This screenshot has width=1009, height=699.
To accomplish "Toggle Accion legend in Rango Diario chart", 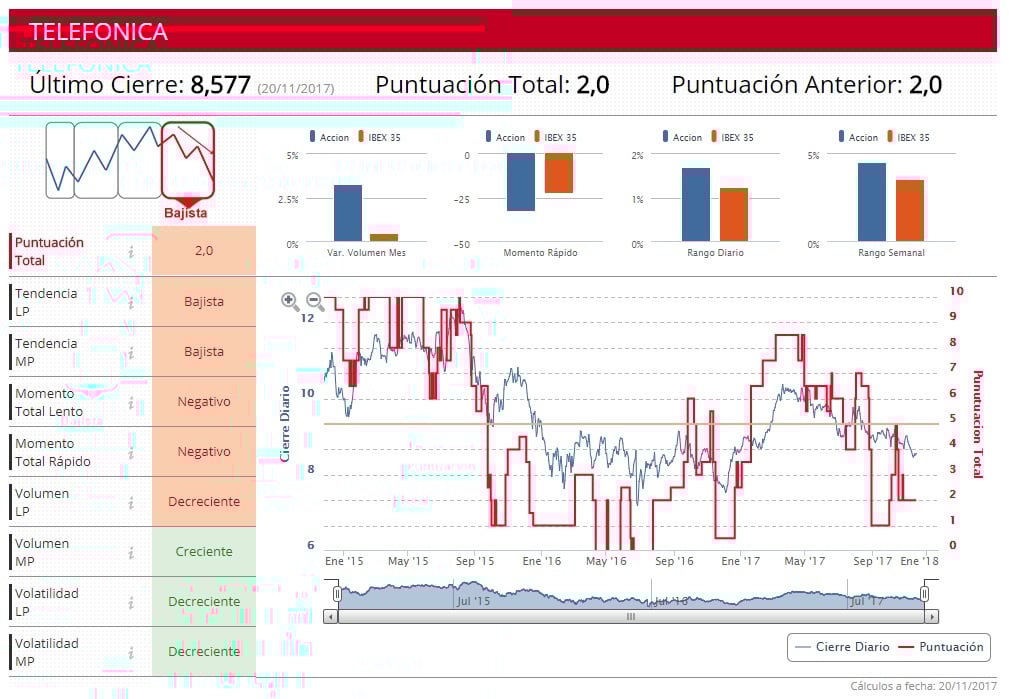I will (x=682, y=137).
